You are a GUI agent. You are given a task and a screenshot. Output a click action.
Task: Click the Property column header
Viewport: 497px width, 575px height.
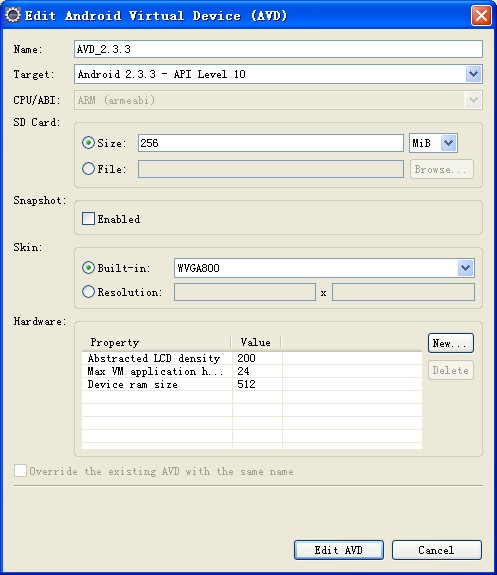pyautogui.click(x=157, y=342)
